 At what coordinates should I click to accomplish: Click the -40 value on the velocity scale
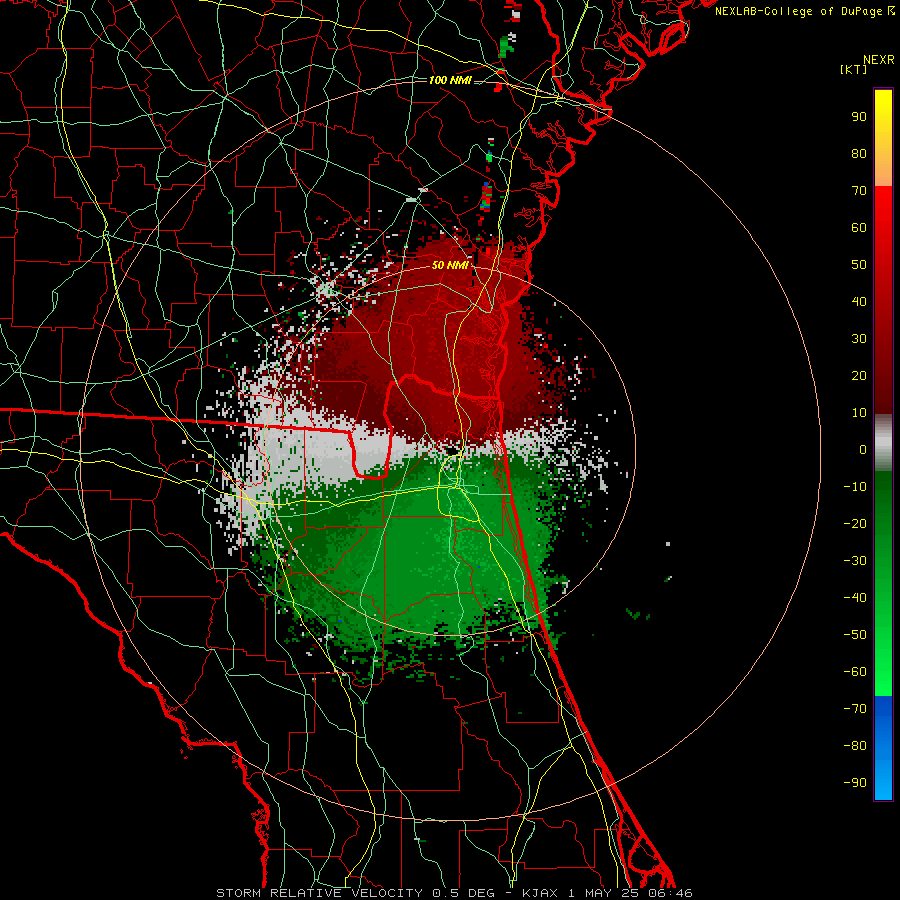coord(855,598)
